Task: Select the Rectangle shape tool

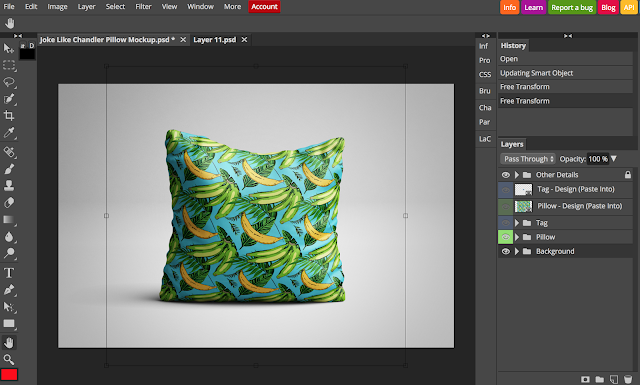Action: [x=9, y=324]
